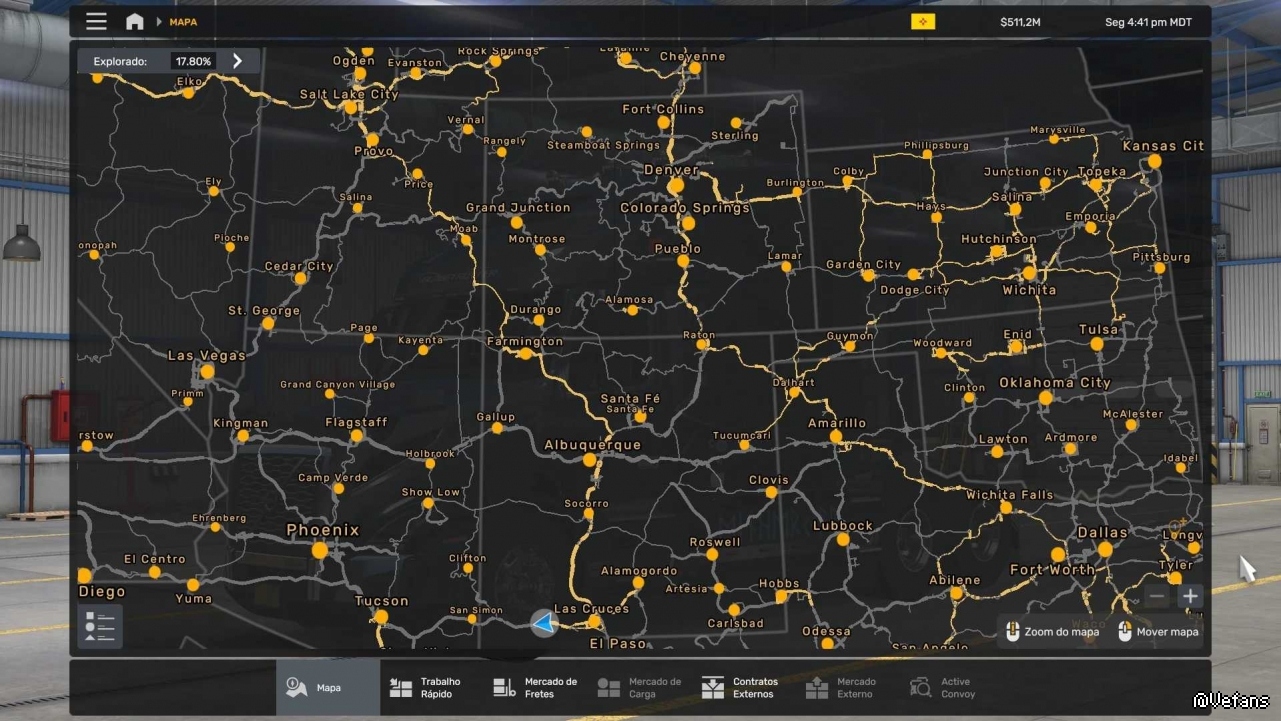This screenshot has width=1281, height=721.
Task: Select the Pueblo city marker dot
Action: (x=683, y=261)
